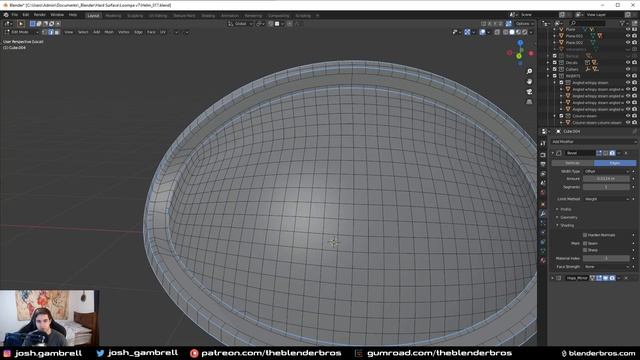
Task: Toggle INSERTS collection eye icon
Action: pos(628,76)
